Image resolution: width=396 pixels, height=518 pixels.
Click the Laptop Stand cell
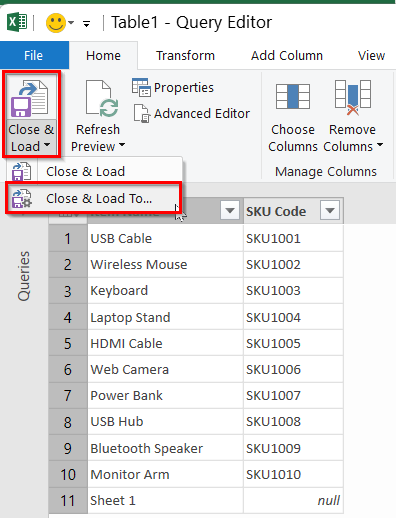click(x=165, y=317)
